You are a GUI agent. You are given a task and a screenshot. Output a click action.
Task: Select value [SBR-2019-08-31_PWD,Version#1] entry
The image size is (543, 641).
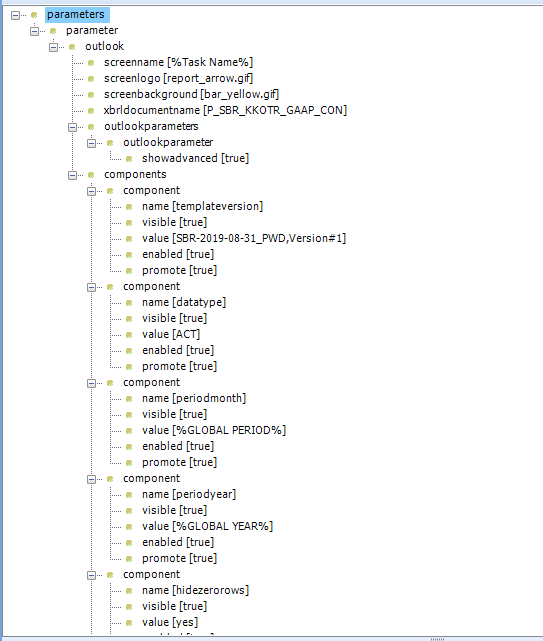tap(244, 238)
